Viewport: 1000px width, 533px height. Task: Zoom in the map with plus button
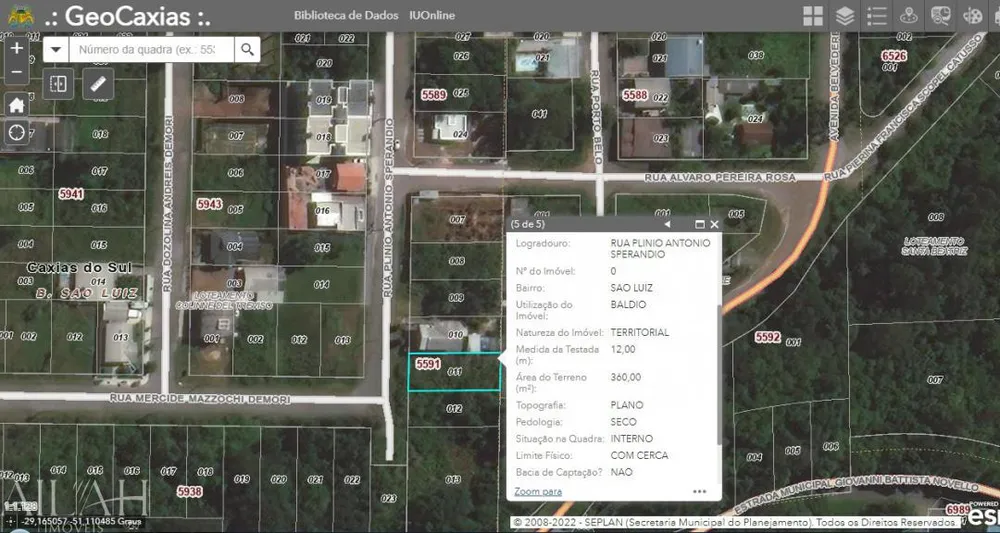[17, 48]
